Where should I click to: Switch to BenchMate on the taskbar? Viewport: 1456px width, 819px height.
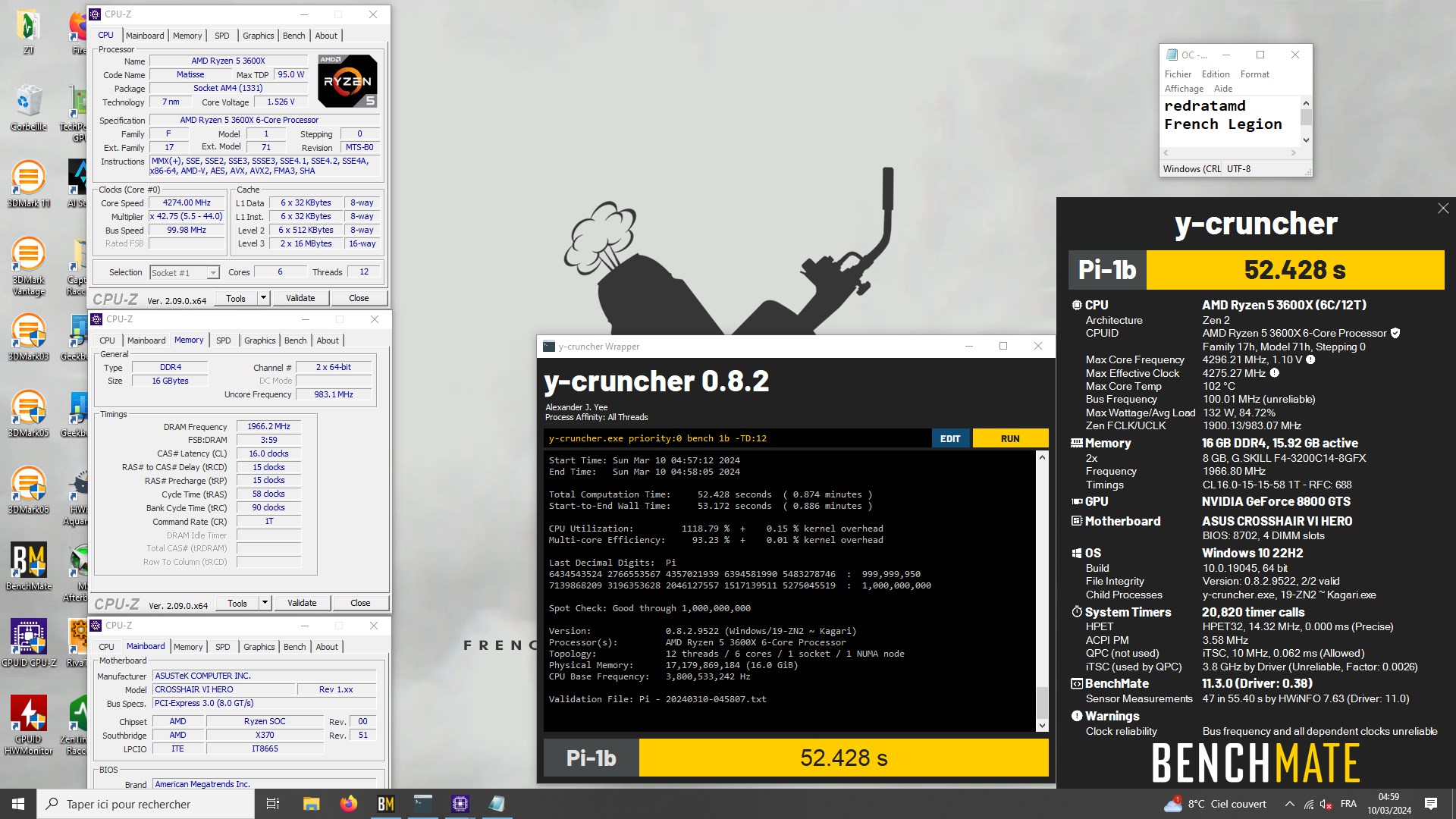pos(385,804)
